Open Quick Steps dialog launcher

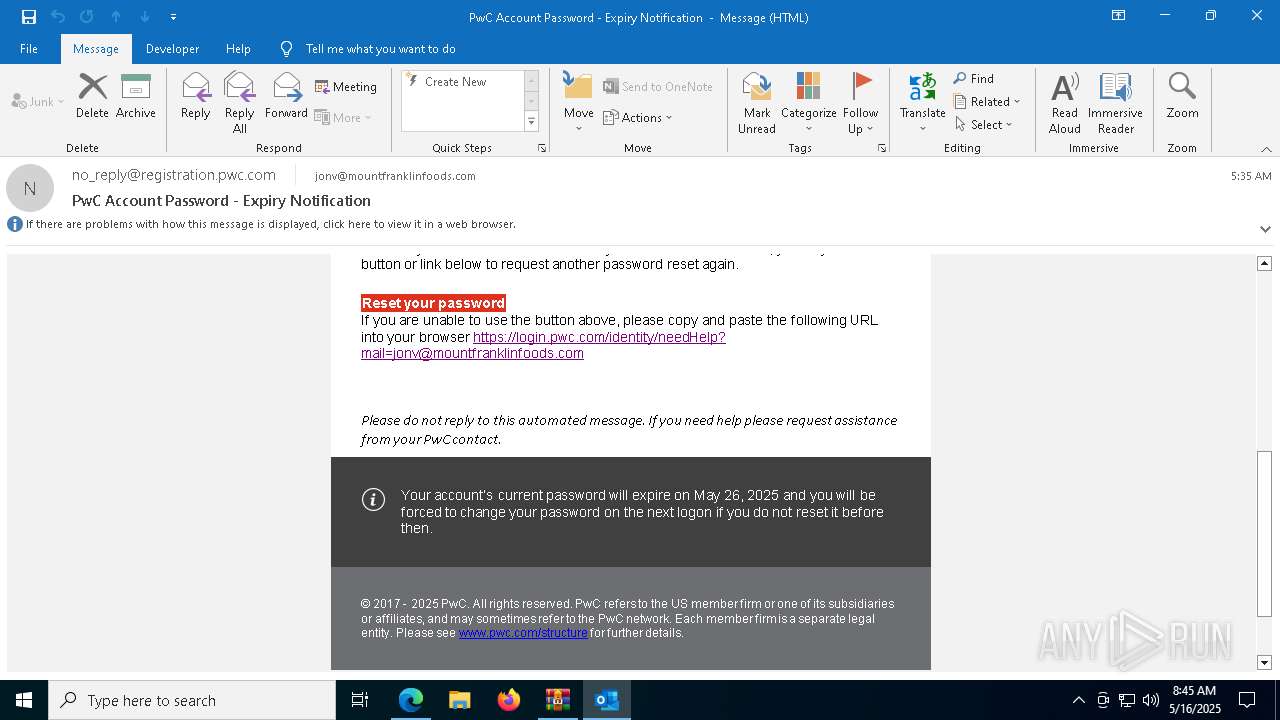pyautogui.click(x=542, y=148)
